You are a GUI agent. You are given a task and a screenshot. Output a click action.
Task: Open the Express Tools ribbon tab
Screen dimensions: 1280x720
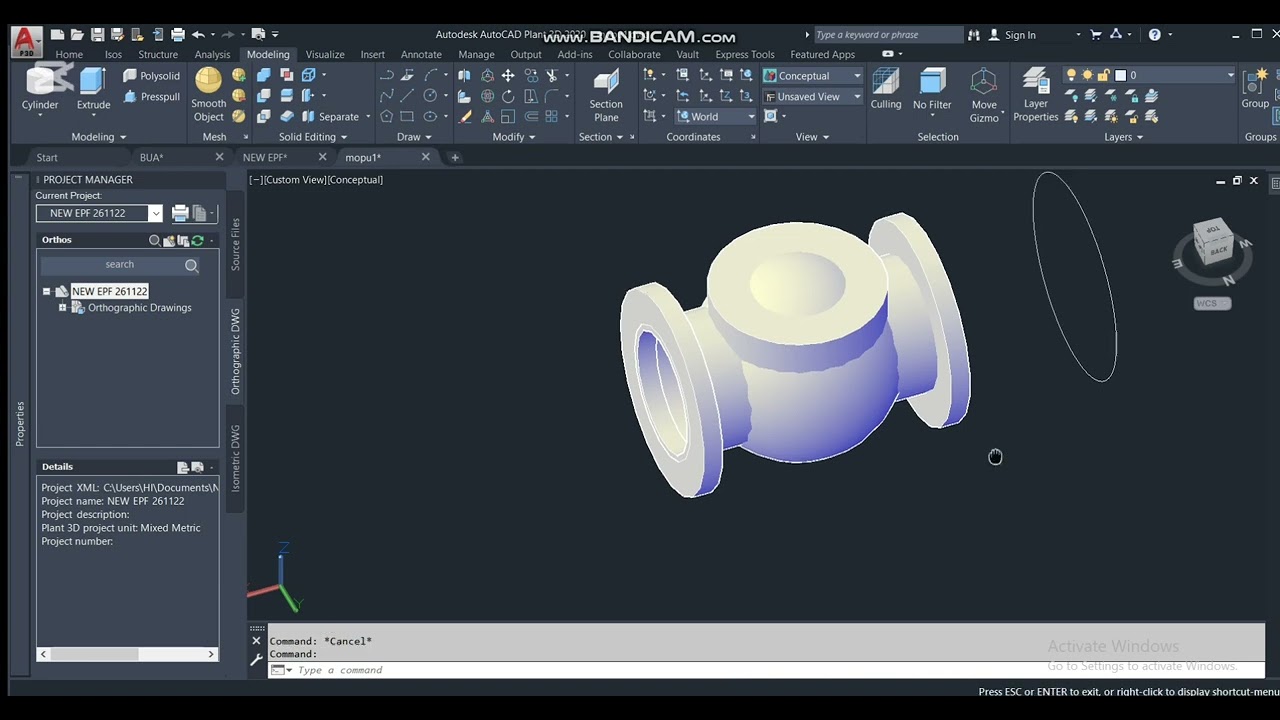point(745,55)
